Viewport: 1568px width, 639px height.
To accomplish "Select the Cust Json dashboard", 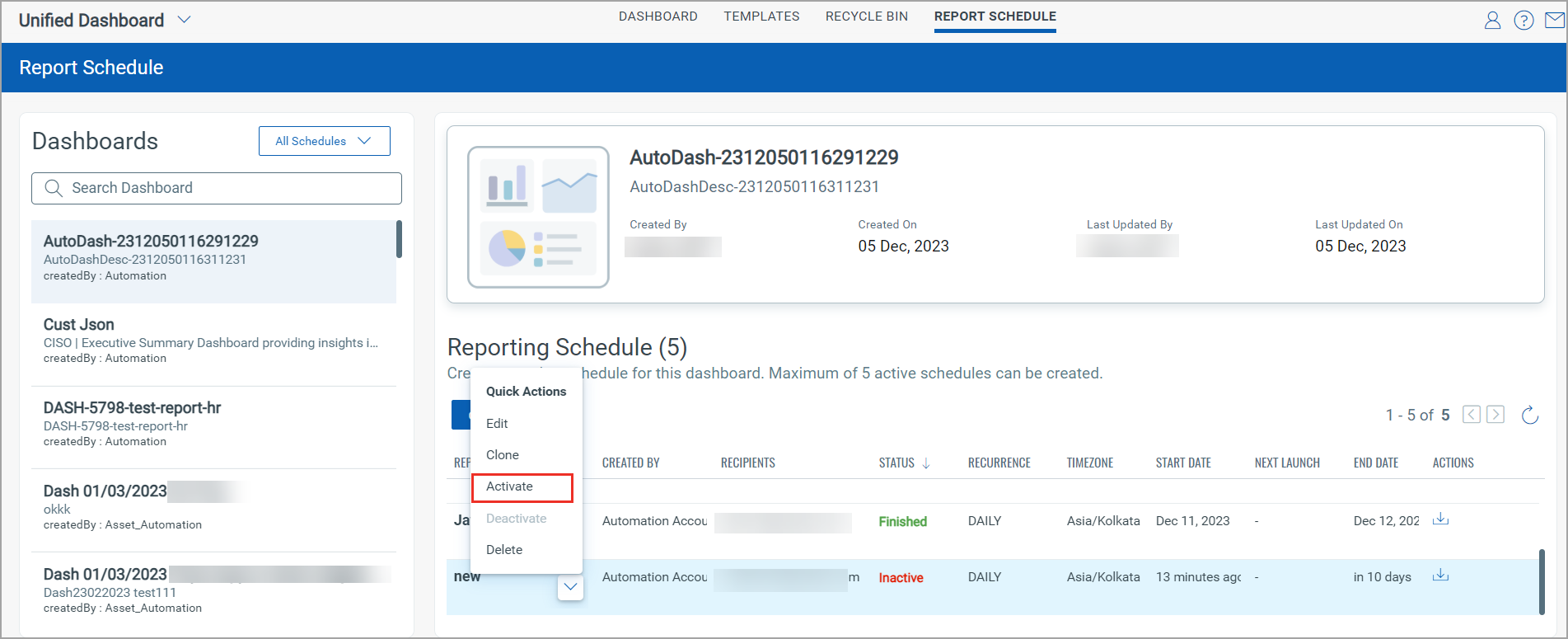I will (213, 345).
